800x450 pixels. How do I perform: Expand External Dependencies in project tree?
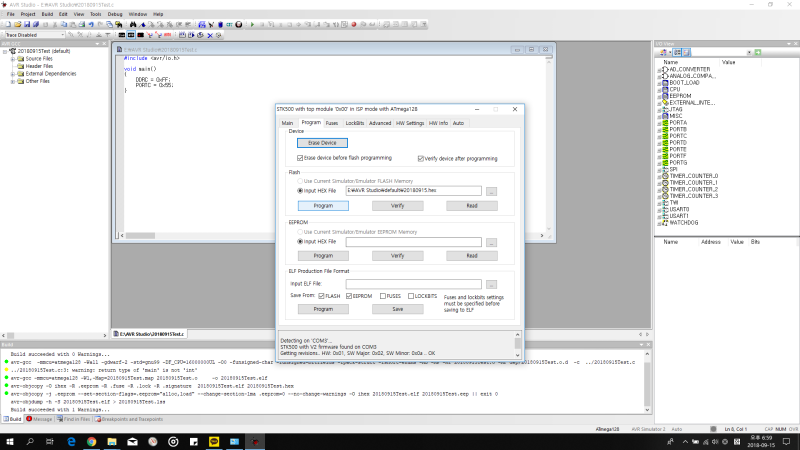tap(13, 74)
